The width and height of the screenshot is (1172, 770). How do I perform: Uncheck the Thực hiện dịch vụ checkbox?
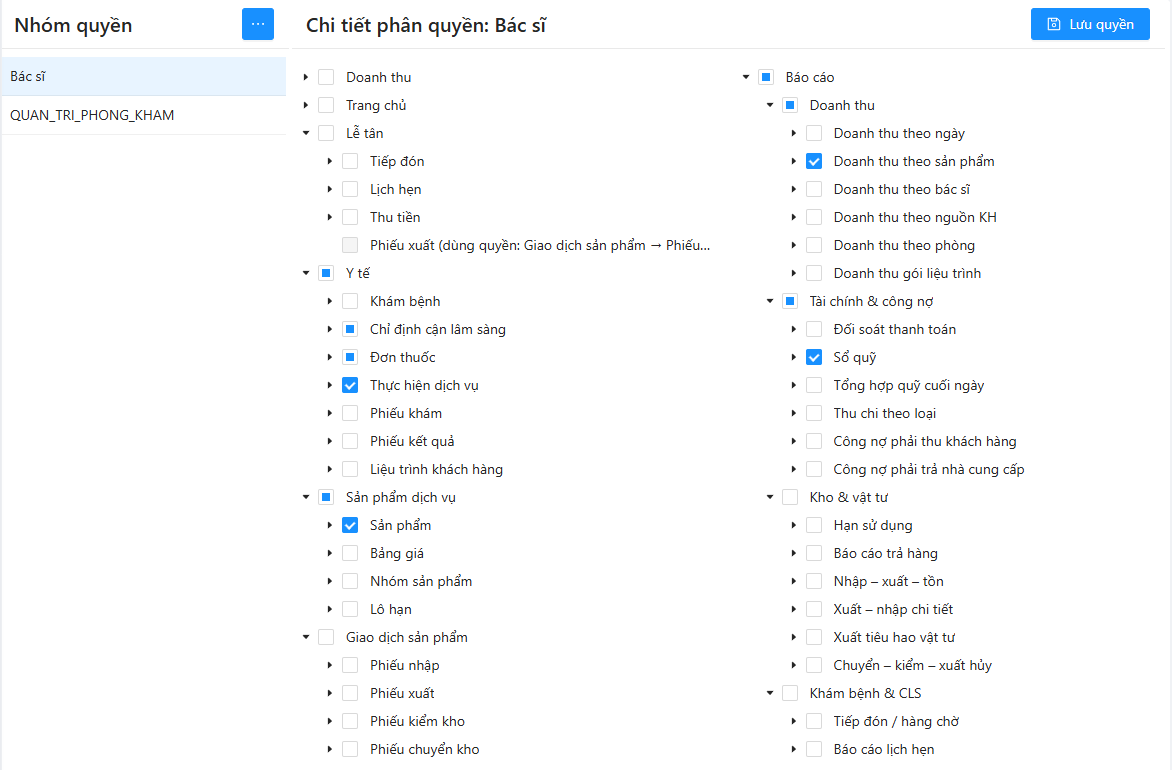click(350, 385)
